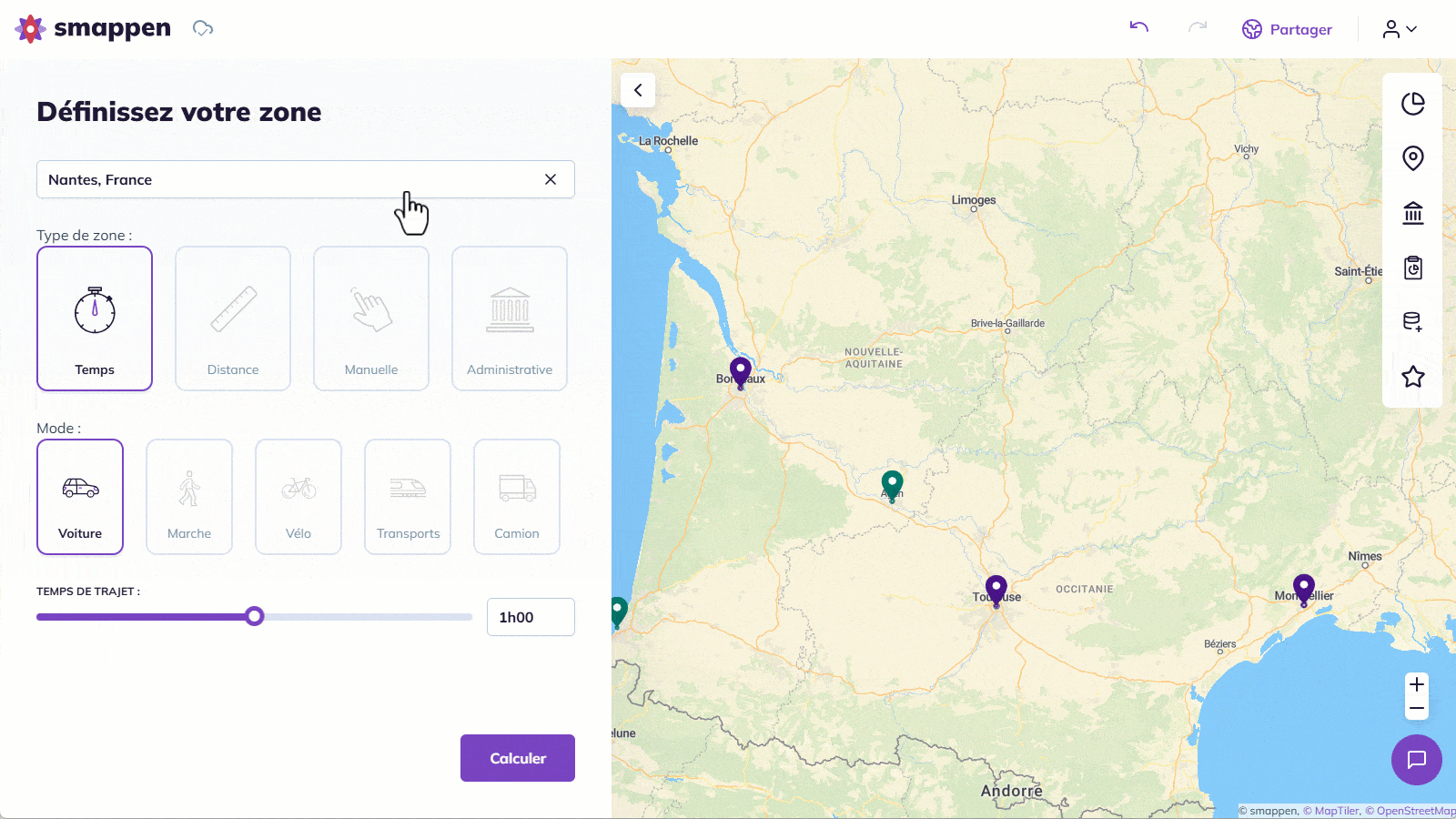Collapse the side panel with chevron

[638, 90]
